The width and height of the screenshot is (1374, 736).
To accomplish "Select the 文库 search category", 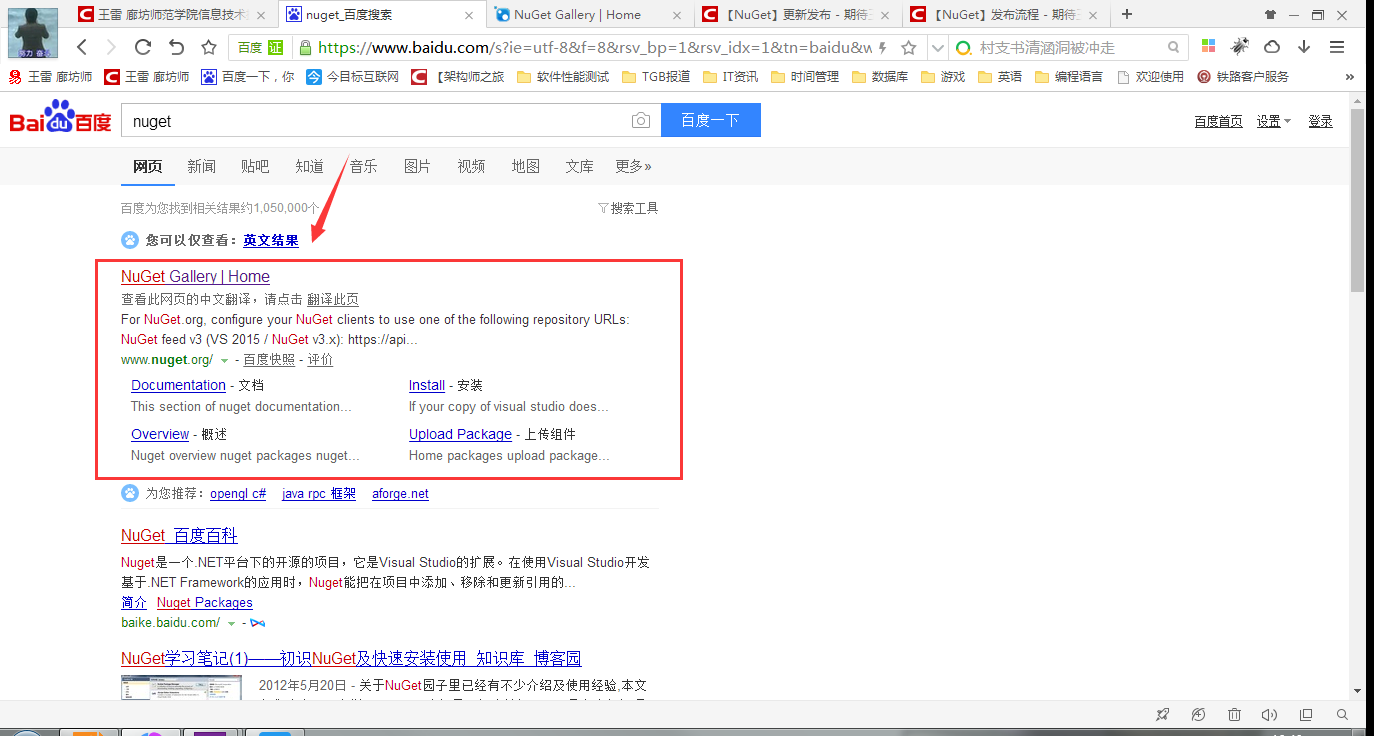I will coord(579,166).
